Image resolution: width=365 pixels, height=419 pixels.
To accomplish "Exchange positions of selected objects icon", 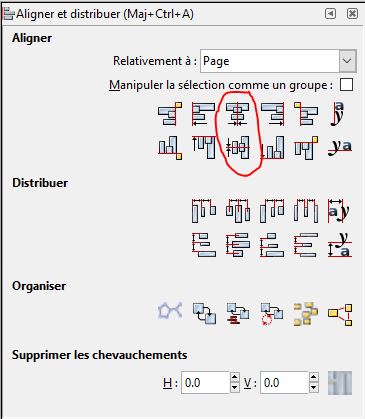I will [x=204, y=313].
